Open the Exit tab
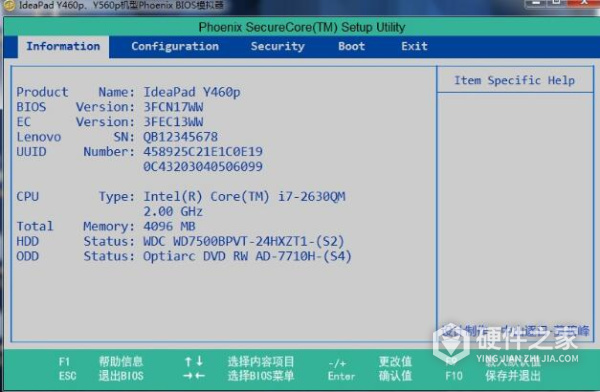 point(414,47)
